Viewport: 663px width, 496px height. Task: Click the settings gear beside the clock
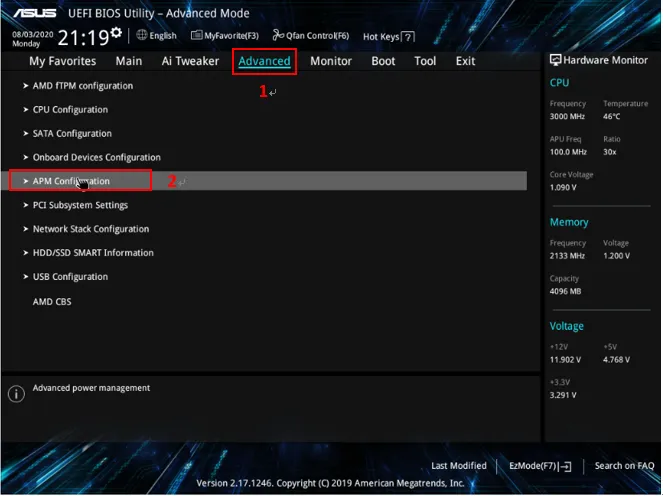click(x=116, y=33)
